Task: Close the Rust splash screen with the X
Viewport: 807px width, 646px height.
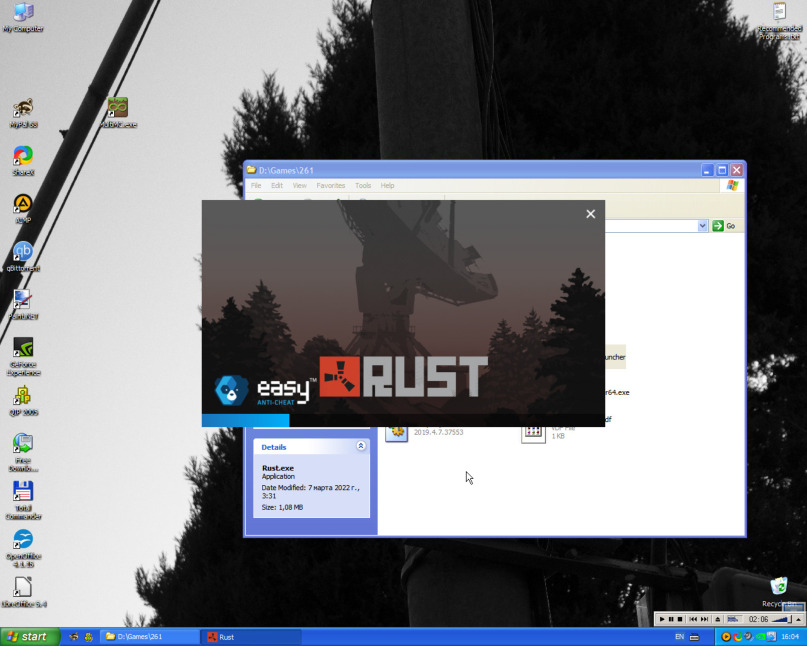Action: click(x=590, y=214)
